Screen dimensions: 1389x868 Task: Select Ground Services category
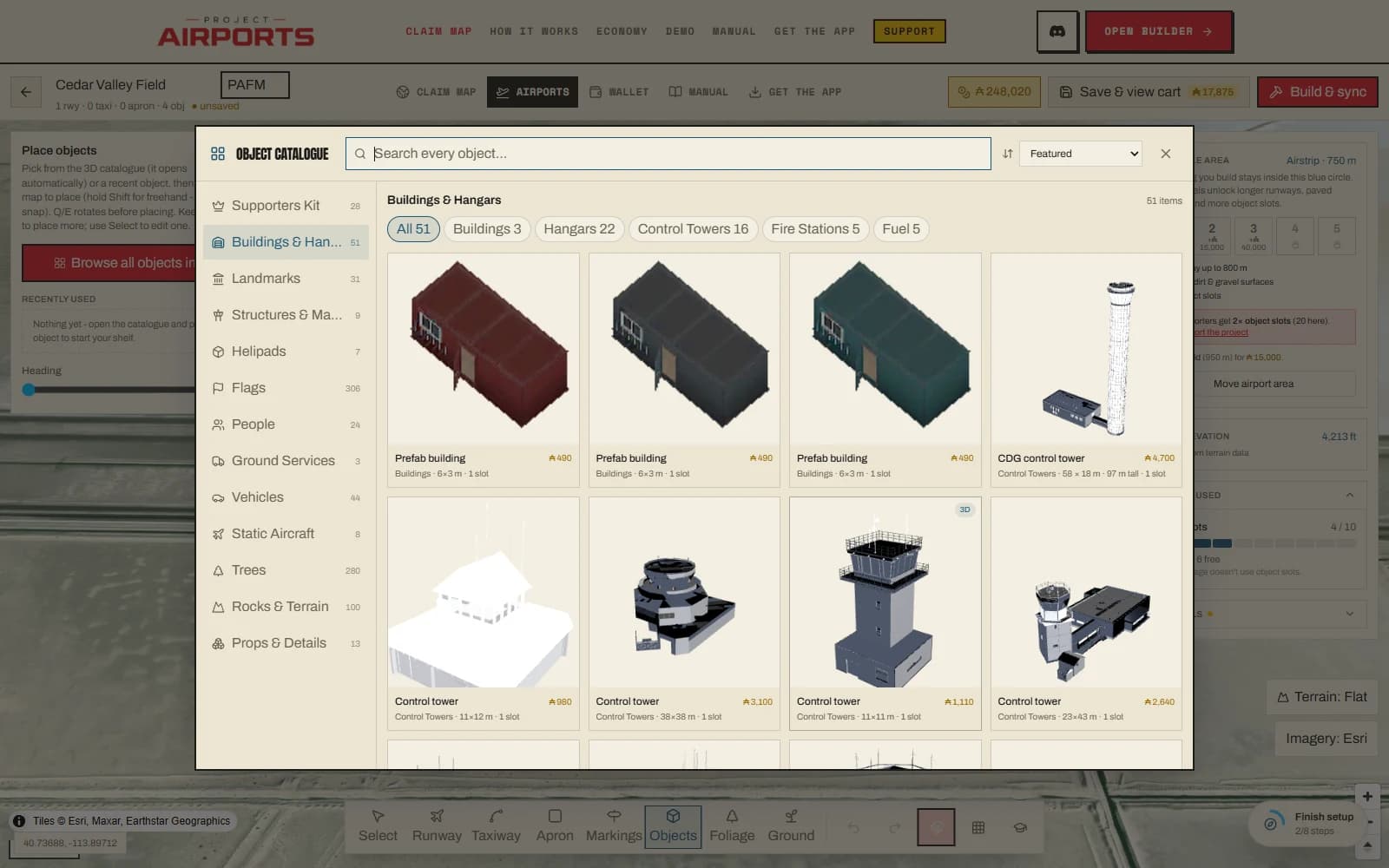[x=286, y=461]
